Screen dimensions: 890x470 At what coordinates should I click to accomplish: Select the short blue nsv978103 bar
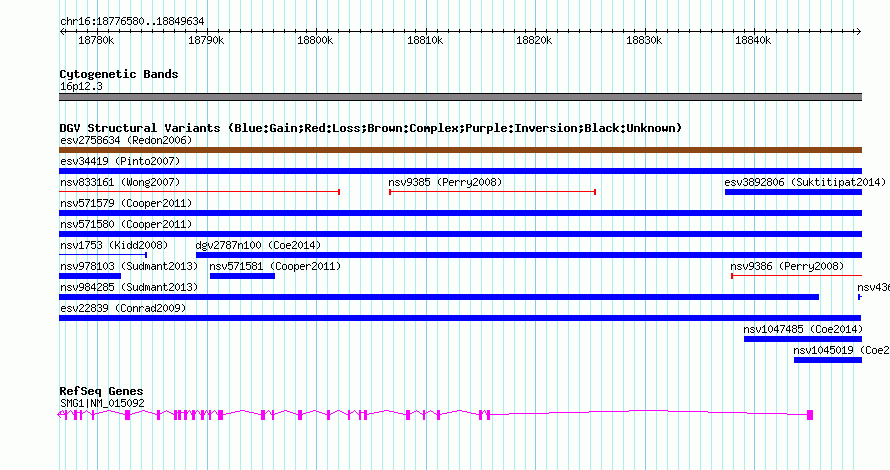click(90, 276)
